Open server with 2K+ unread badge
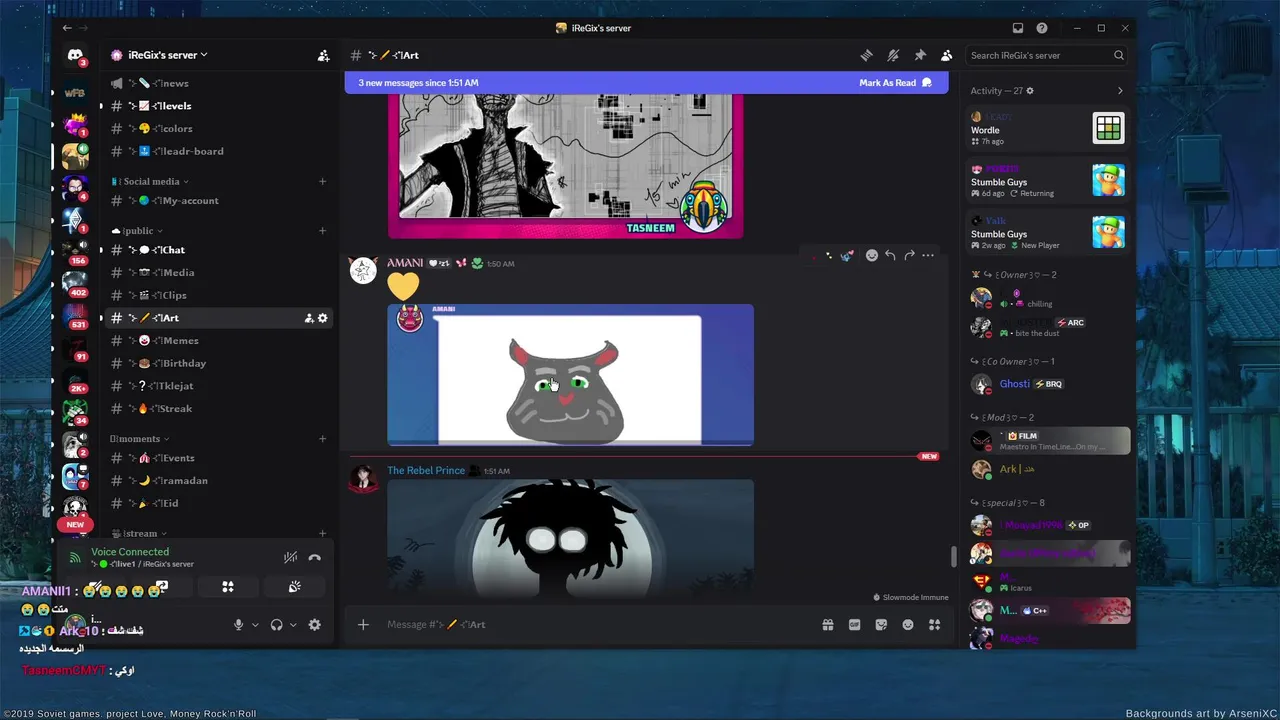This screenshot has height=720, width=1280. pyautogui.click(x=76, y=379)
